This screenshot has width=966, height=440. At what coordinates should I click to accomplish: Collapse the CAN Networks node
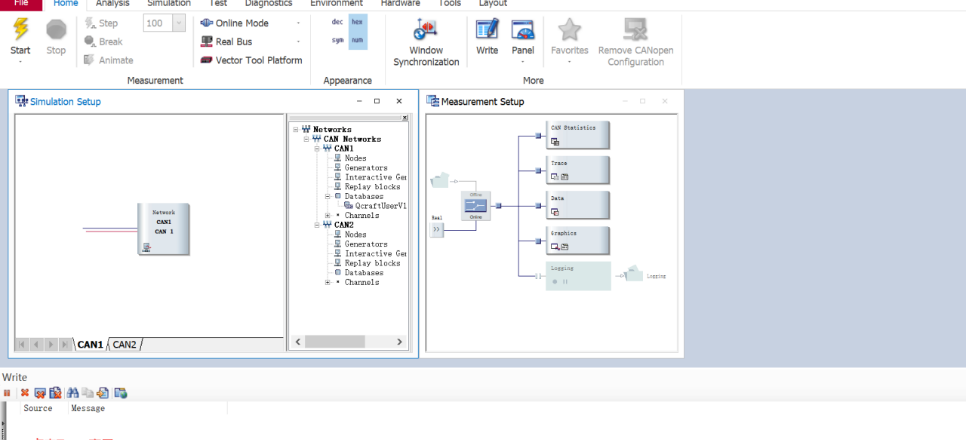[306, 139]
